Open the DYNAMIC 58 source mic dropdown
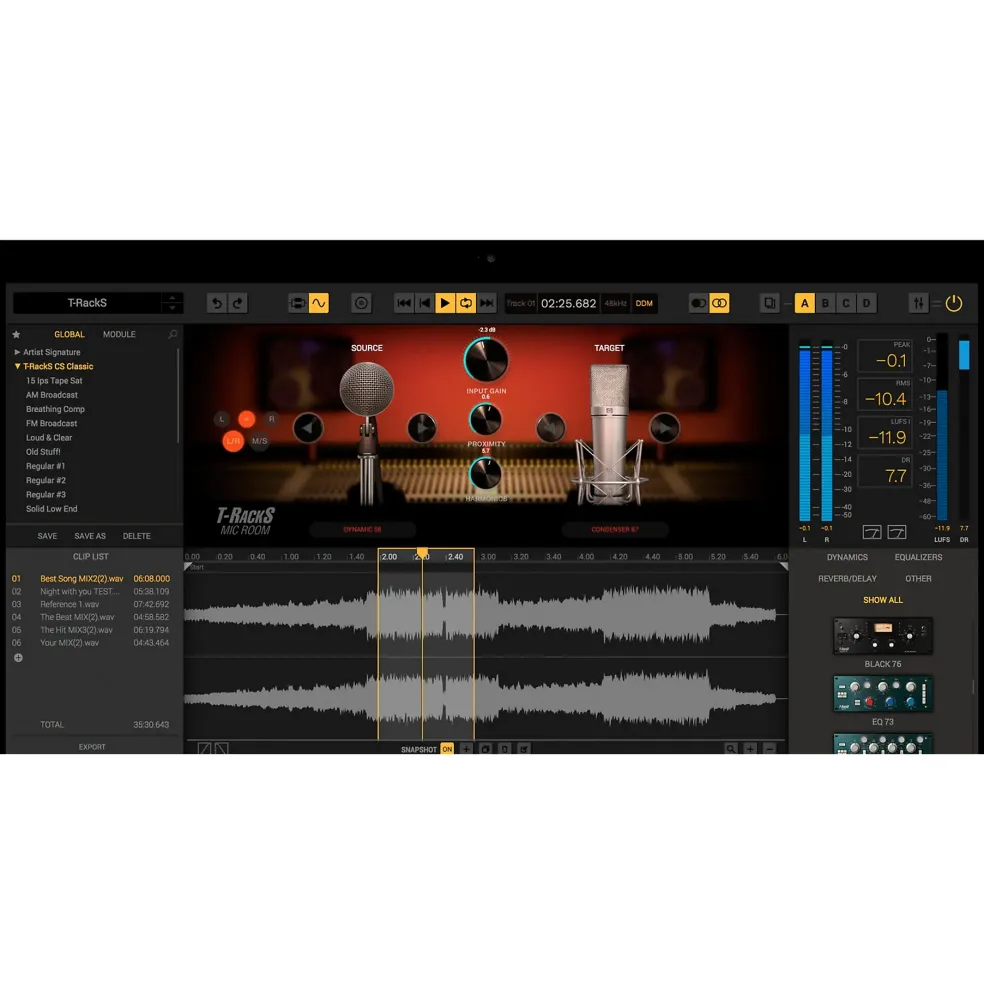This screenshot has height=985, width=984. [x=363, y=530]
